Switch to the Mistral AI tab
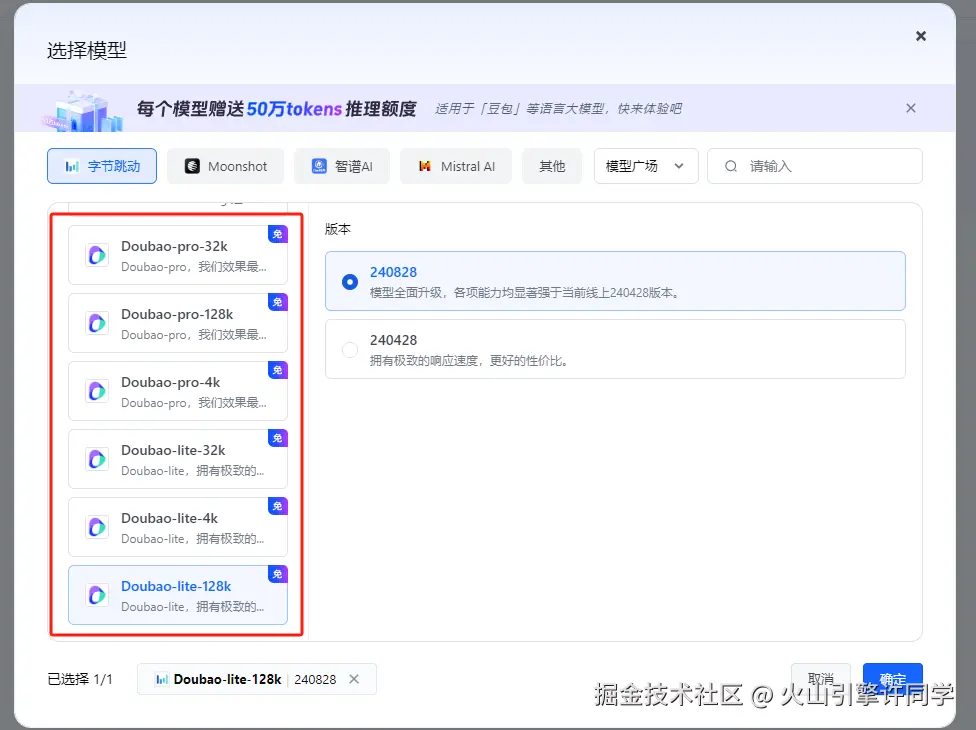This screenshot has width=976, height=730. point(456,166)
